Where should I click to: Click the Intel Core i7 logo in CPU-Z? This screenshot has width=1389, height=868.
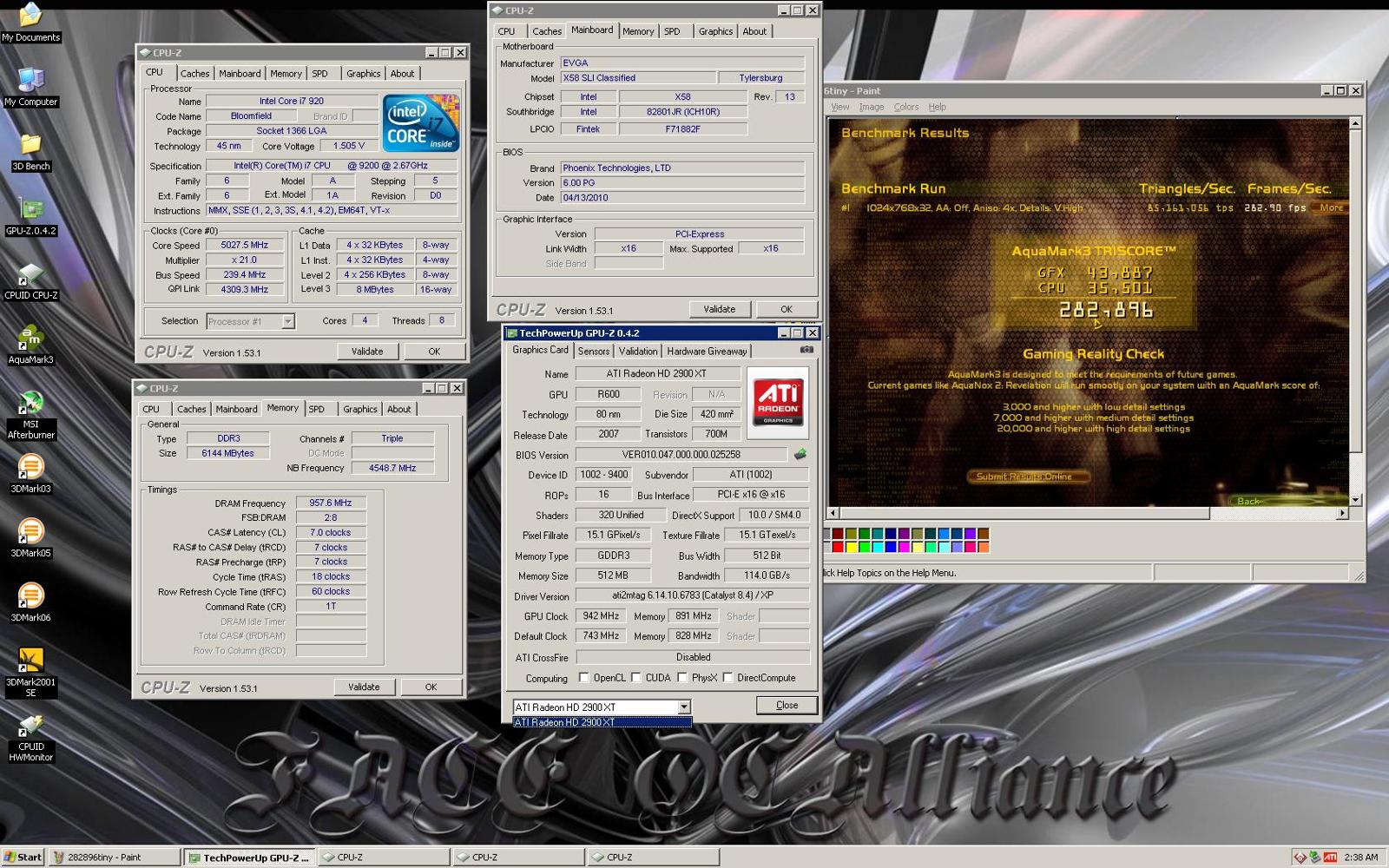click(x=421, y=123)
